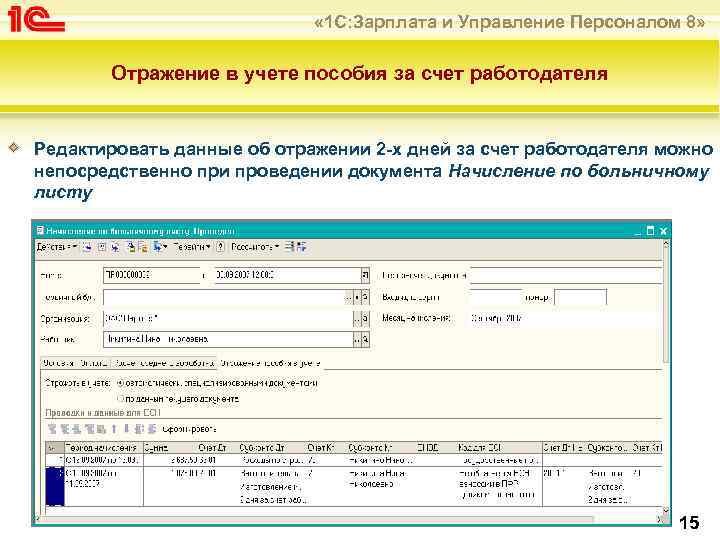Image resolution: width=720 pixels, height=540 pixels.
Task: Open the Действия menu in document toolbar
Action: click(x=56, y=247)
